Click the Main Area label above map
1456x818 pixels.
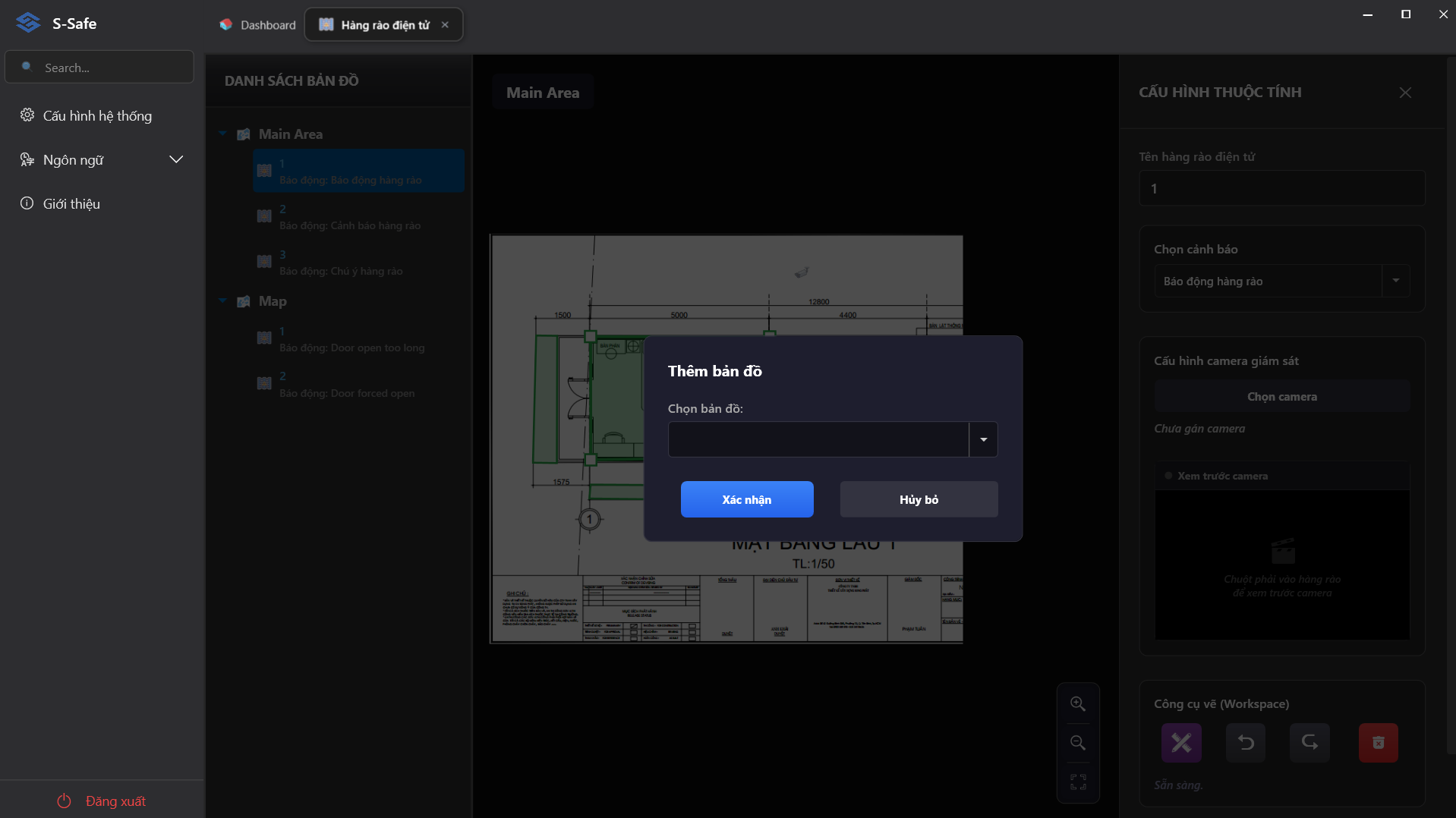(543, 93)
